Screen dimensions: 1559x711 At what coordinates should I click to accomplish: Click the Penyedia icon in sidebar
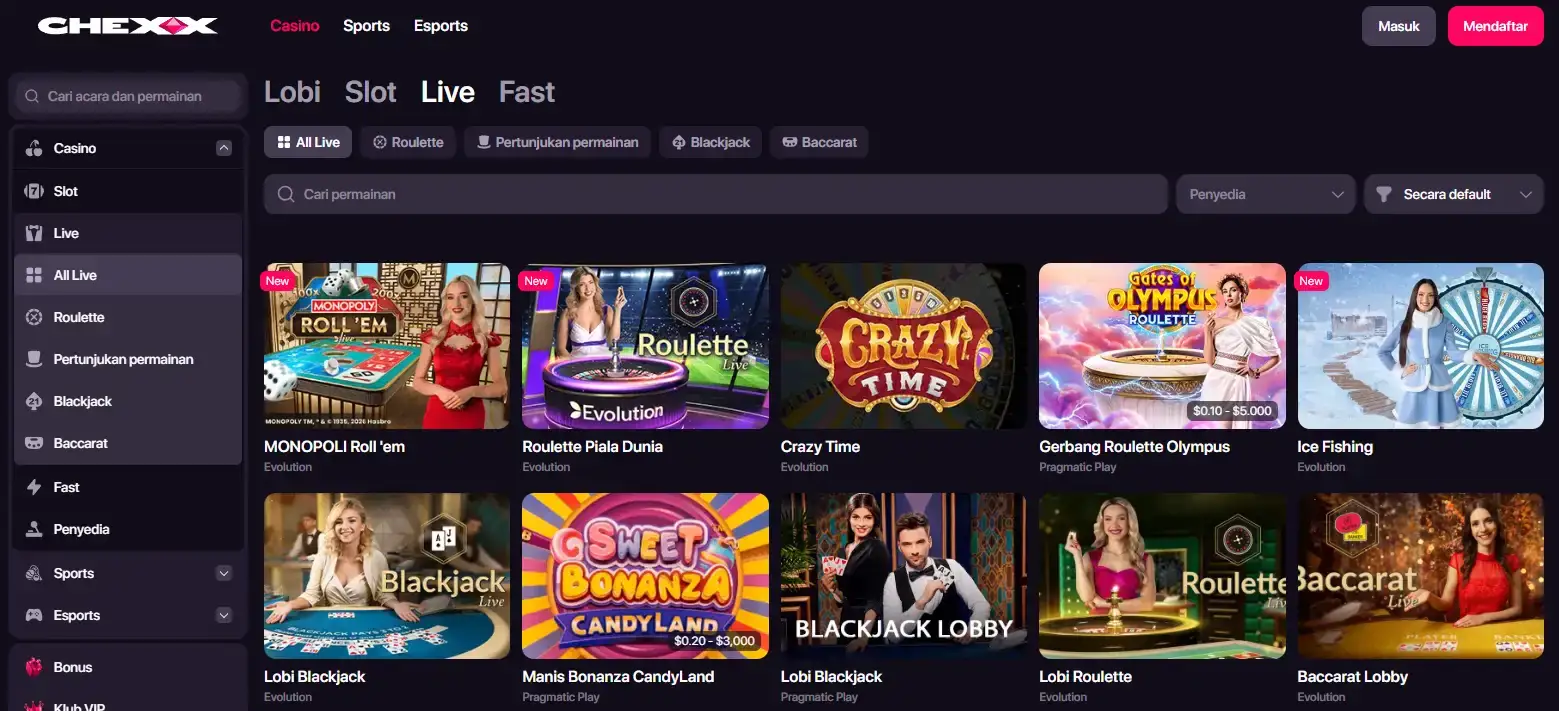(34, 529)
